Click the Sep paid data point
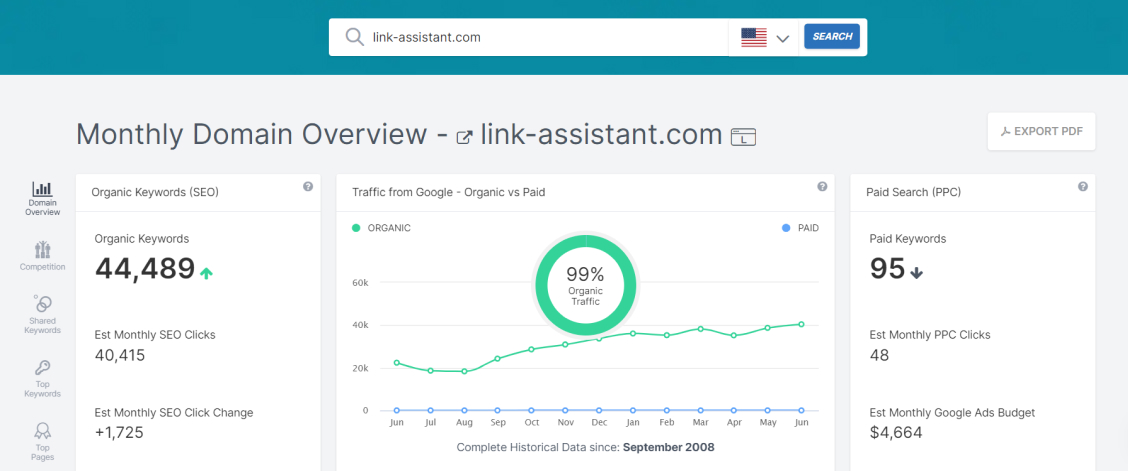The height and width of the screenshot is (471, 1128). pos(498,411)
